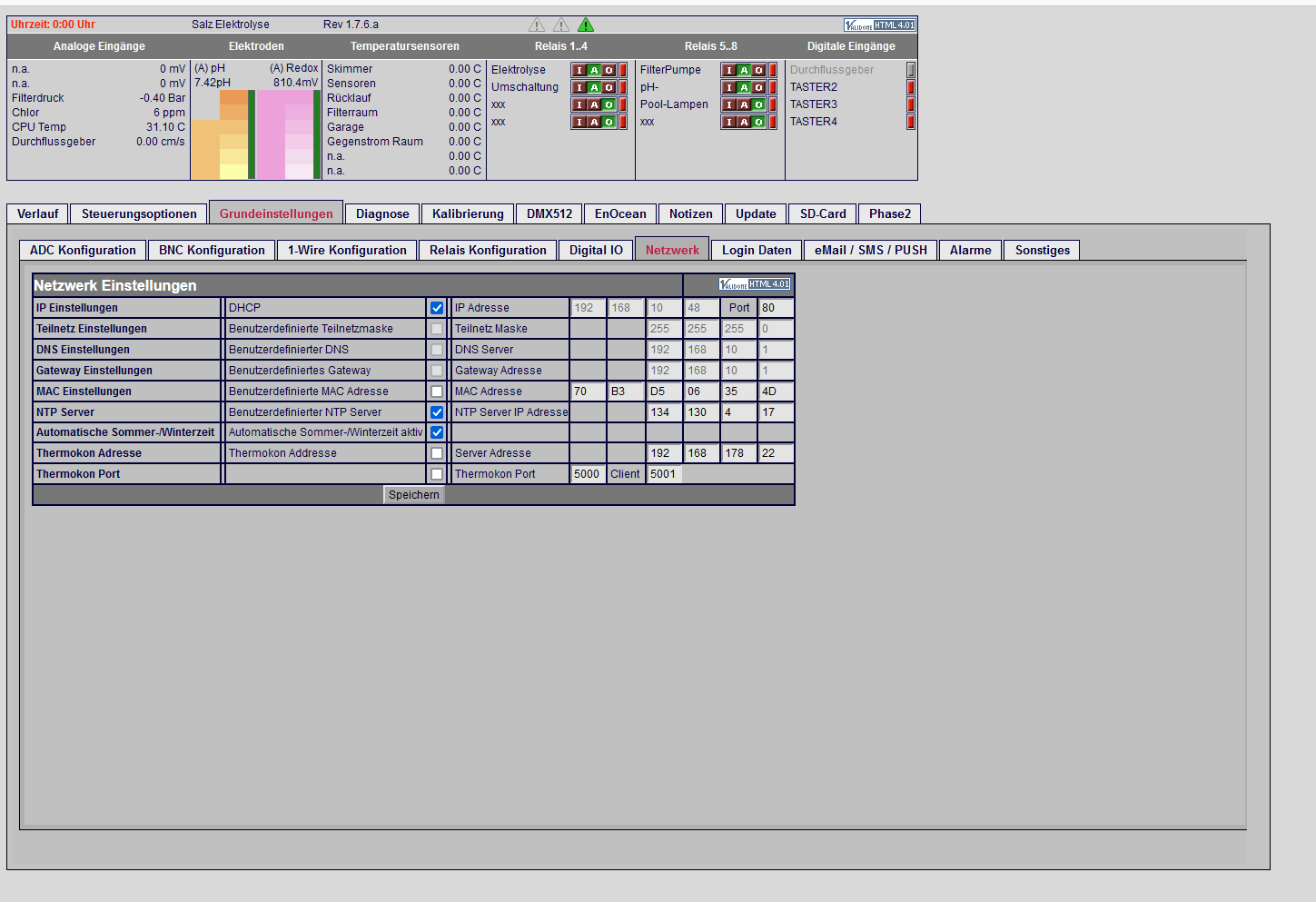The height and width of the screenshot is (902, 1316).
Task: Click NTP Server IP field showing 134
Action: pyautogui.click(x=664, y=412)
